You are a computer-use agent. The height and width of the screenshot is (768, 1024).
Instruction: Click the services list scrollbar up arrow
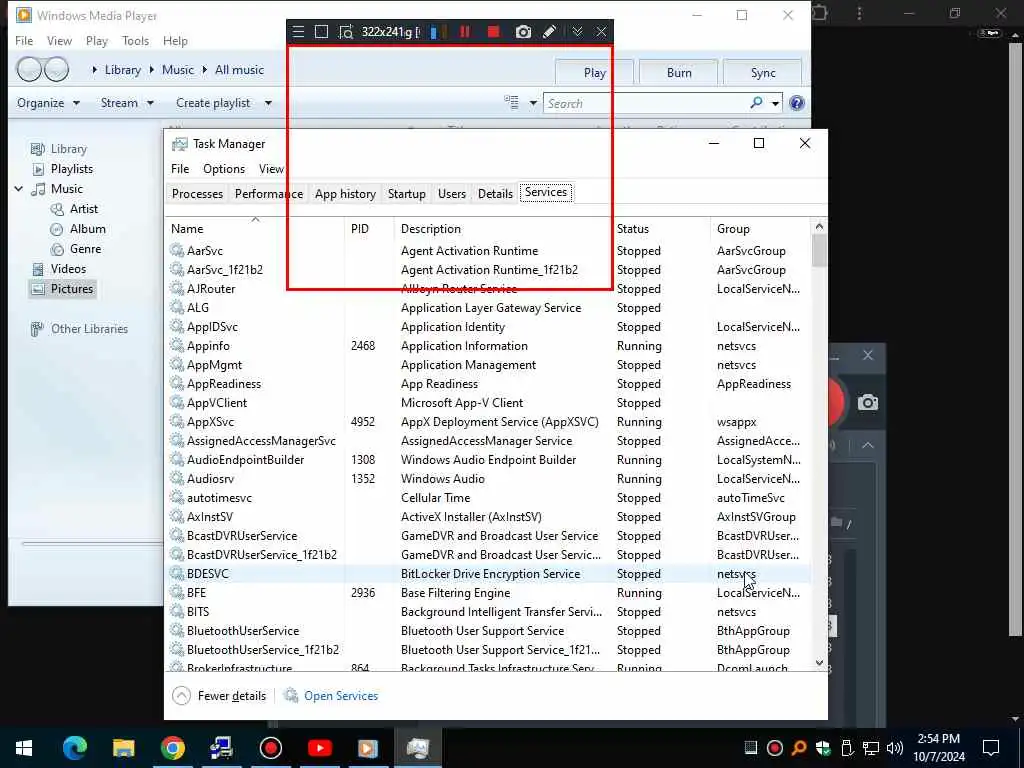pos(819,227)
